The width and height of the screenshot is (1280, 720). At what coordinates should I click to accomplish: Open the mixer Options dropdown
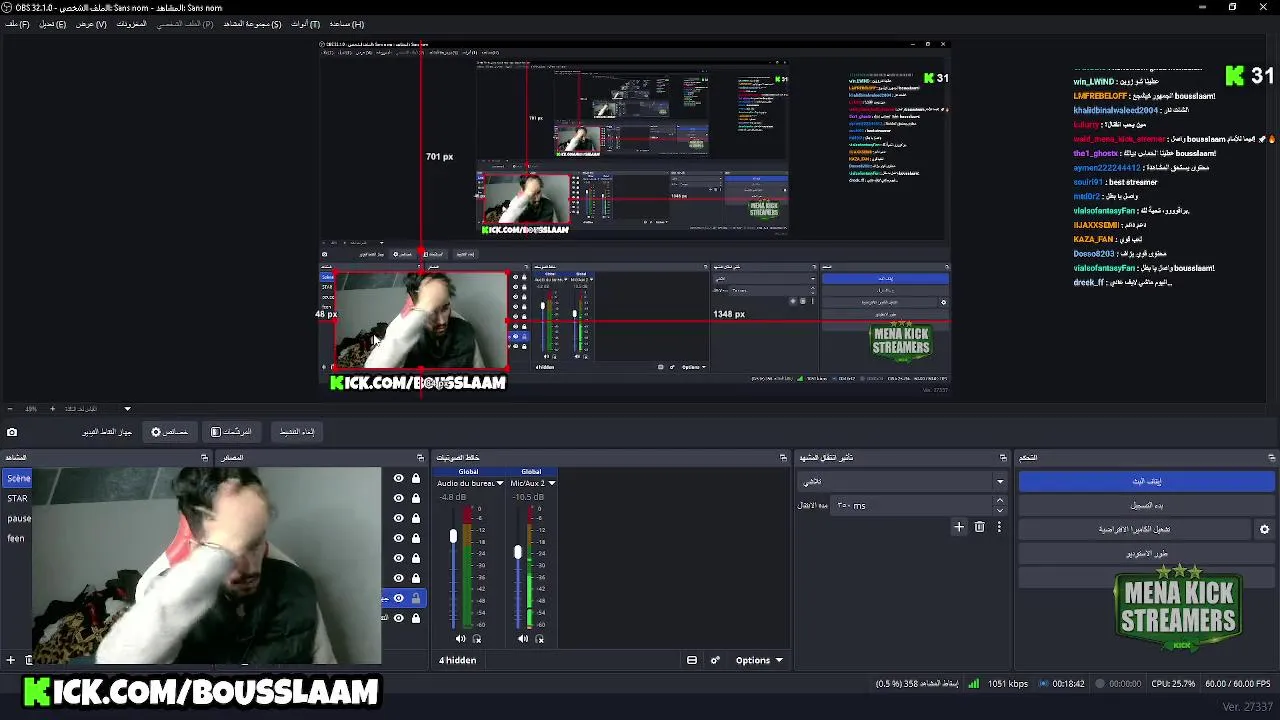point(759,660)
